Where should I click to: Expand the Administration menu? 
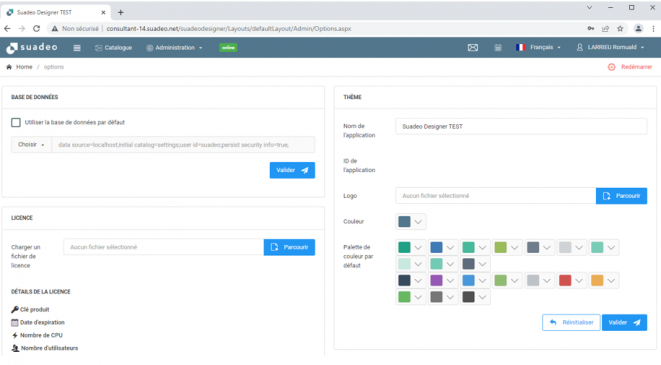point(174,48)
